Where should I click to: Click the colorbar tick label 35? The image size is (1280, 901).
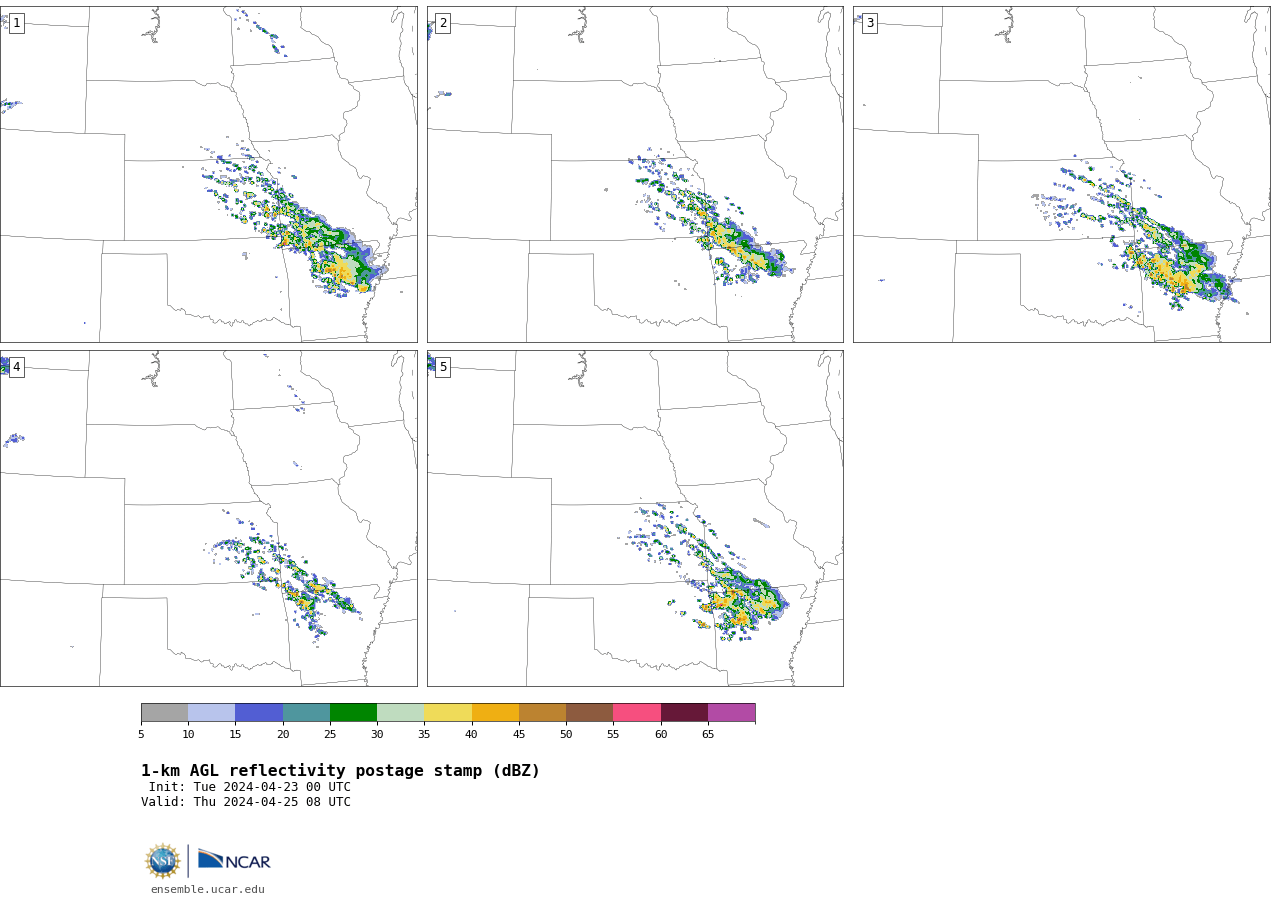(424, 735)
